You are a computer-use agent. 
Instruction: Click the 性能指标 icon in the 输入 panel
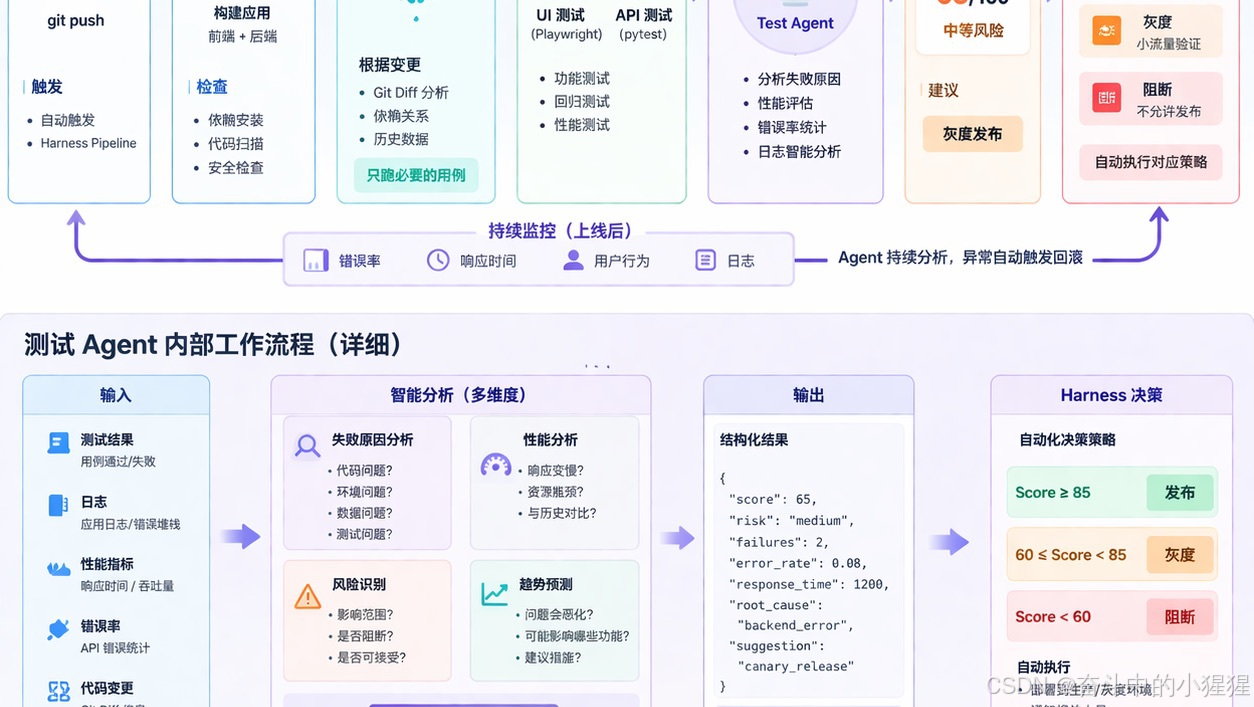[58, 568]
